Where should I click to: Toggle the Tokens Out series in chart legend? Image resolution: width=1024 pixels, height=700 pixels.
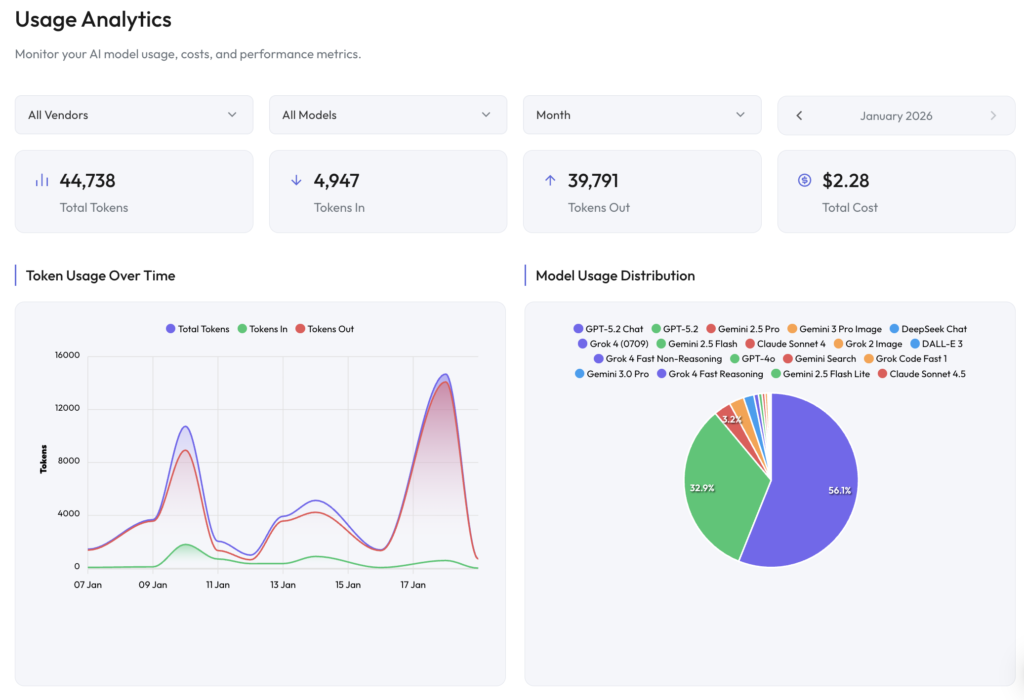[330, 329]
